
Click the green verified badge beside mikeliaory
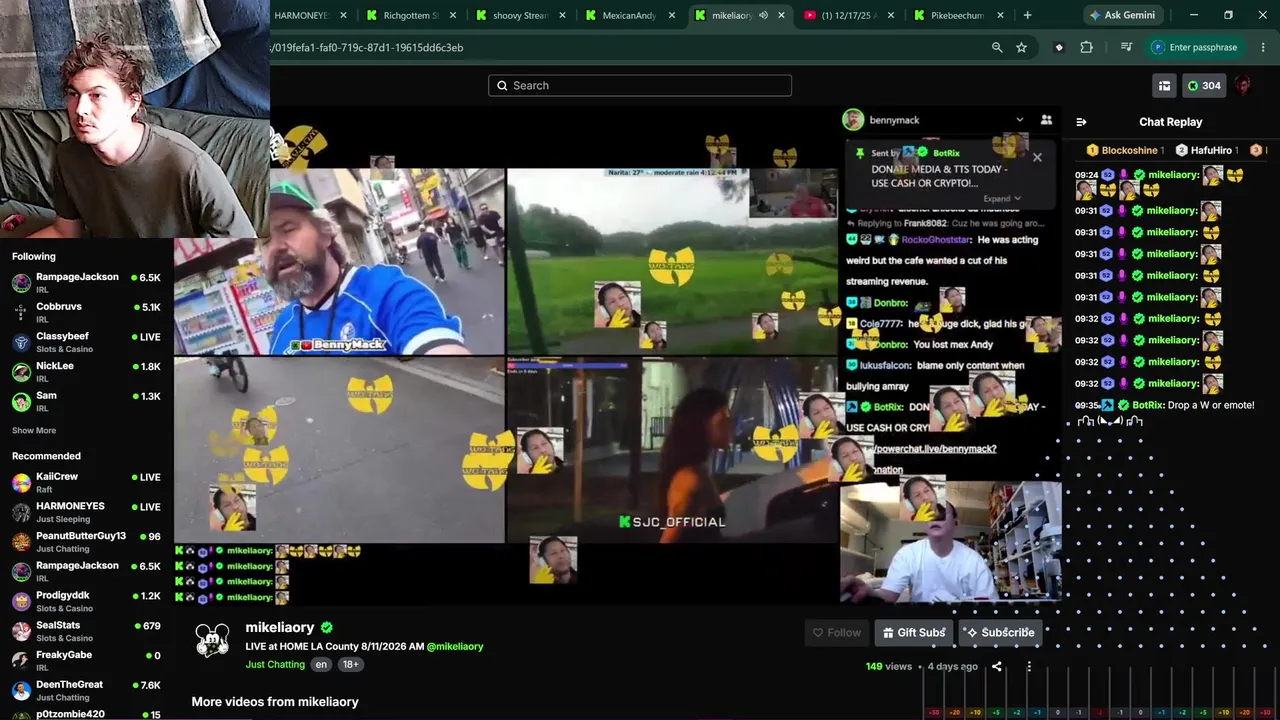click(326, 628)
